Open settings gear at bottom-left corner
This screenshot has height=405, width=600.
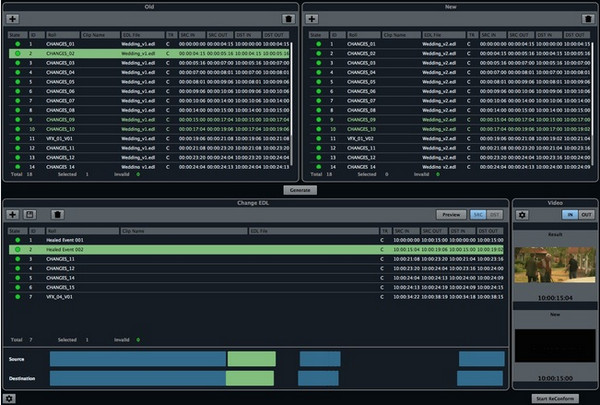coord(9,398)
